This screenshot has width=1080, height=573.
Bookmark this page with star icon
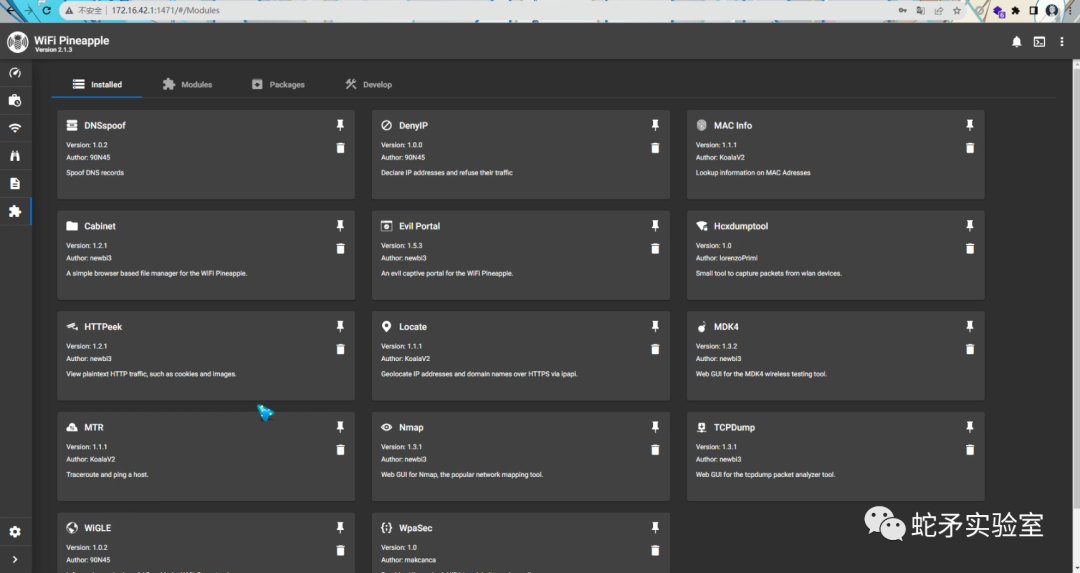[x=957, y=10]
